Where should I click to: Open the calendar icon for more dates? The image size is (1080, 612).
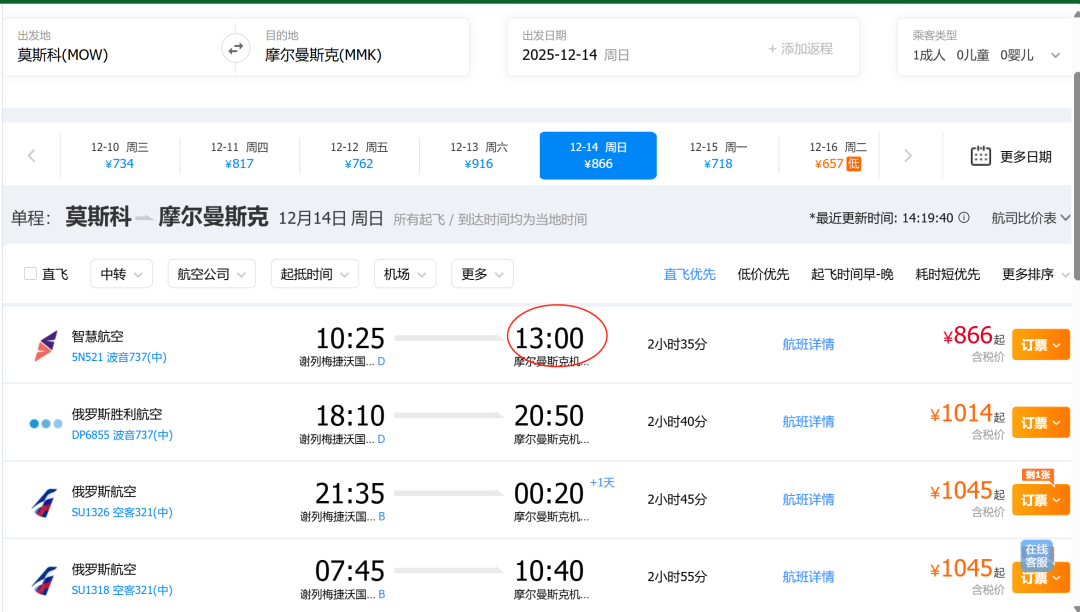pyautogui.click(x=980, y=156)
